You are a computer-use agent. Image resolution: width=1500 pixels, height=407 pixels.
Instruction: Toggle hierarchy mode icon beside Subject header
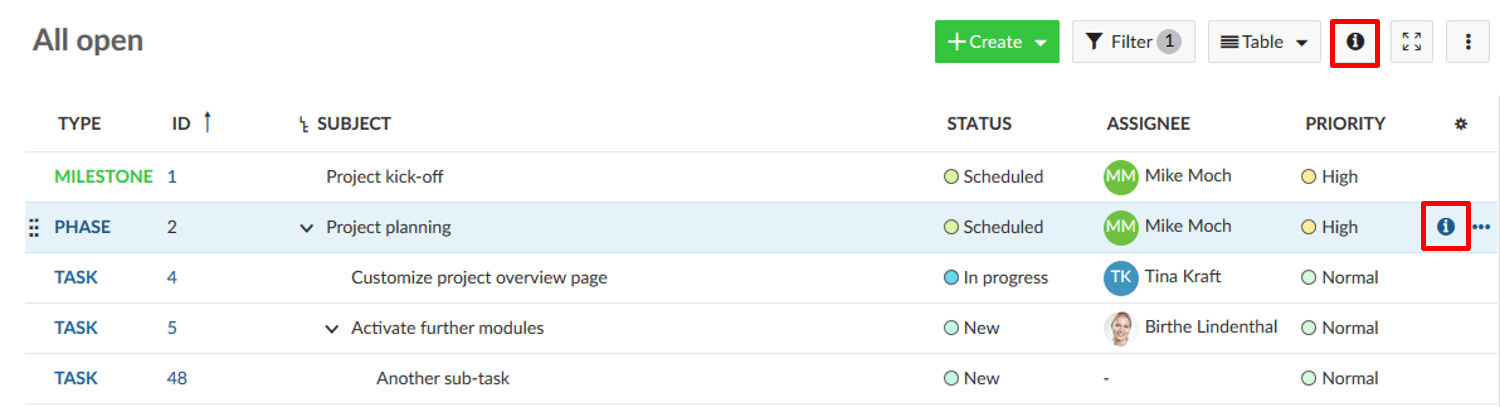304,125
